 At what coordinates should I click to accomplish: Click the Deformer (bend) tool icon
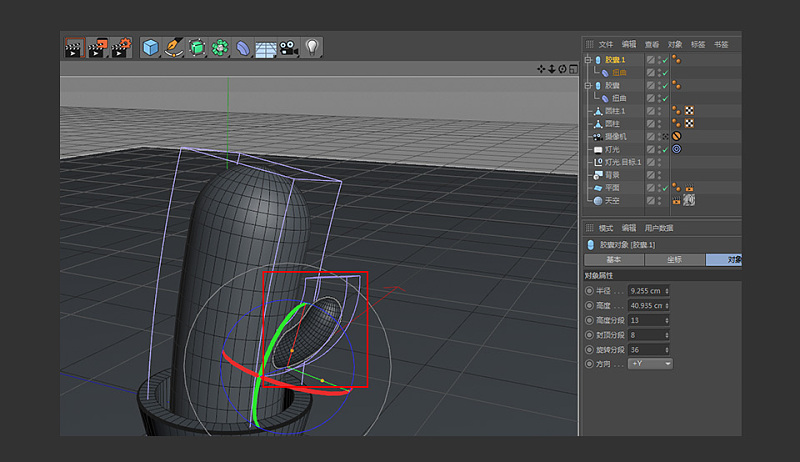click(x=243, y=47)
